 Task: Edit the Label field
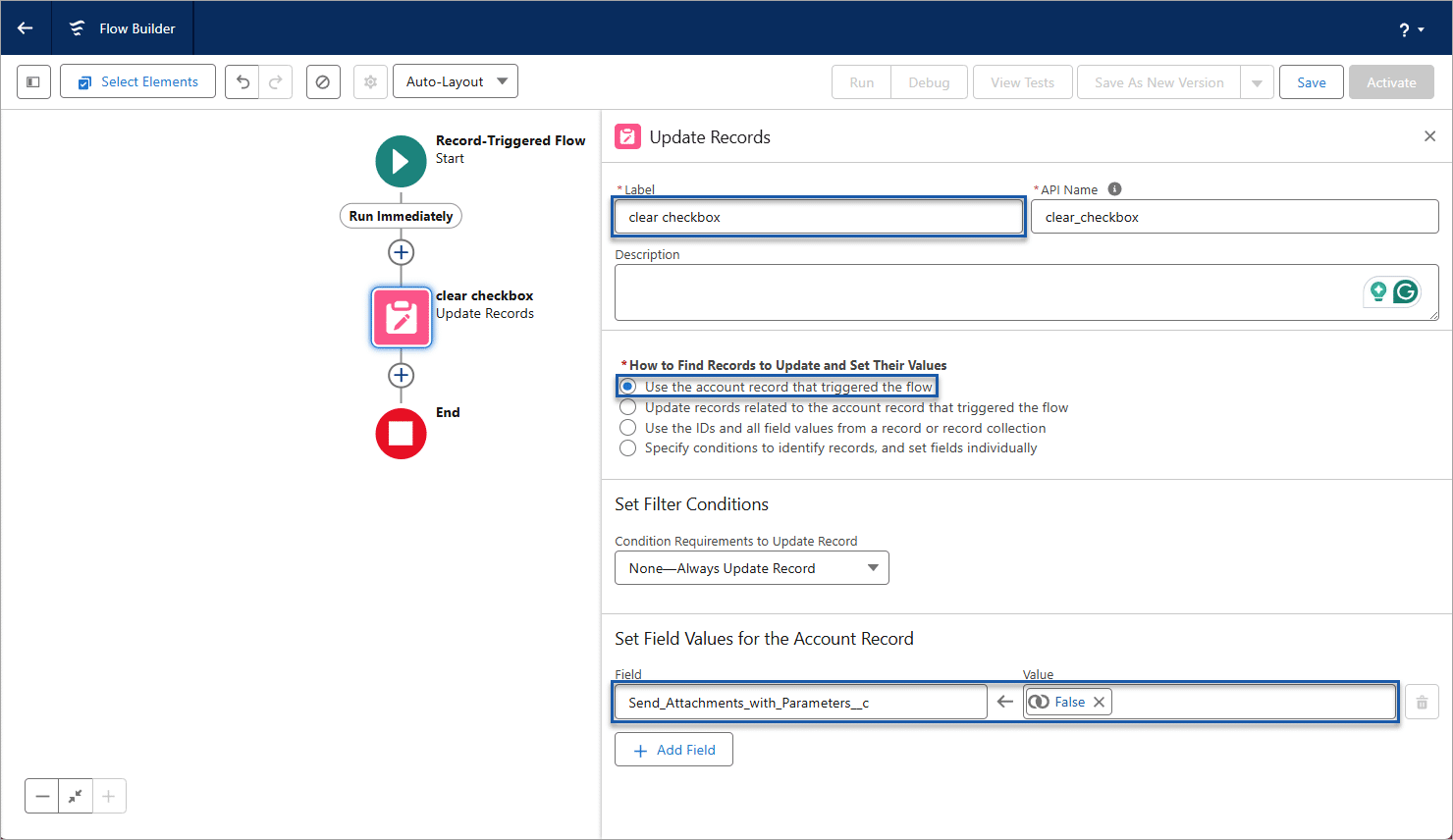coord(819,217)
